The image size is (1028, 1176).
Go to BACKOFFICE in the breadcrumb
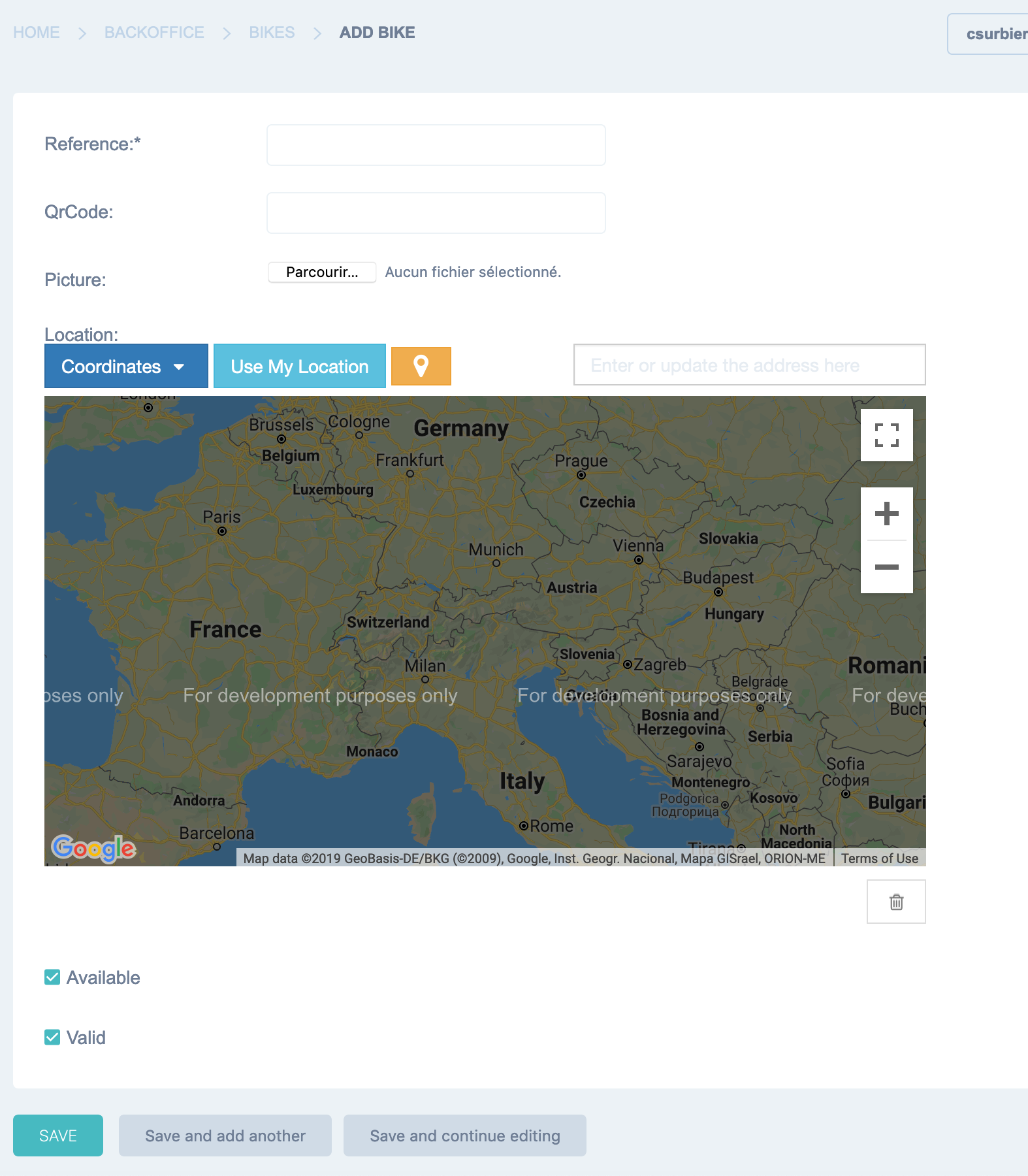[x=154, y=33]
